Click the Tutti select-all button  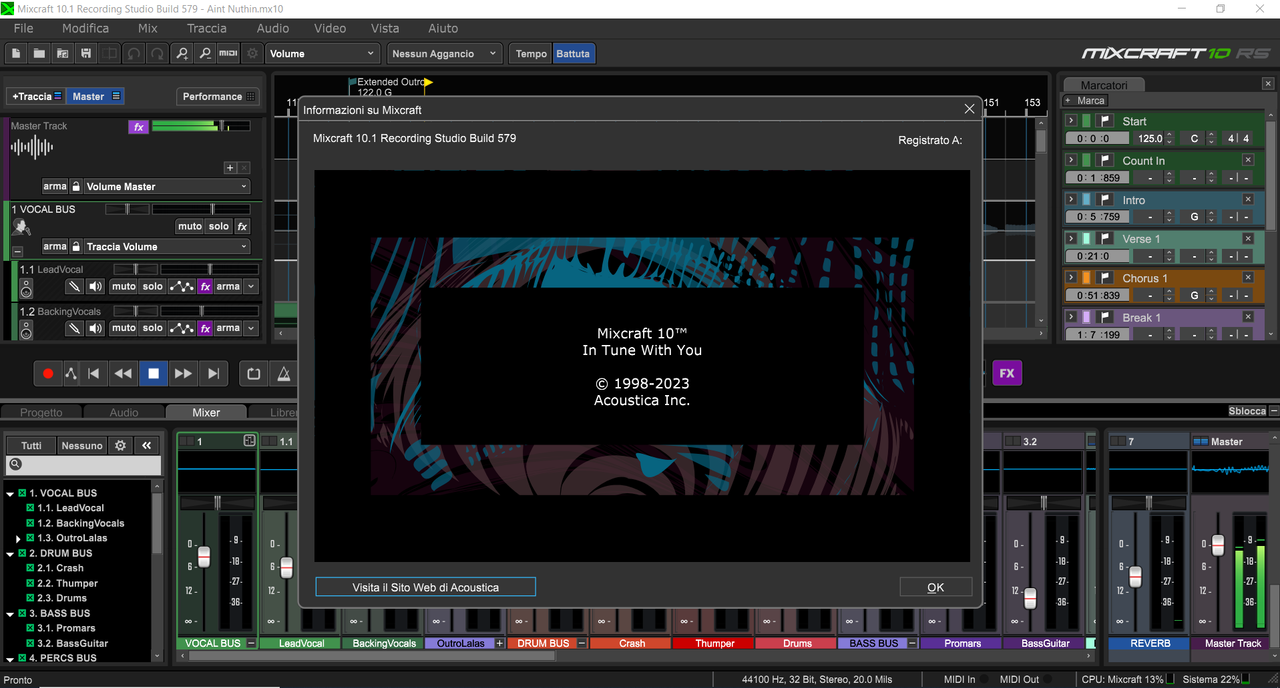tap(31, 445)
